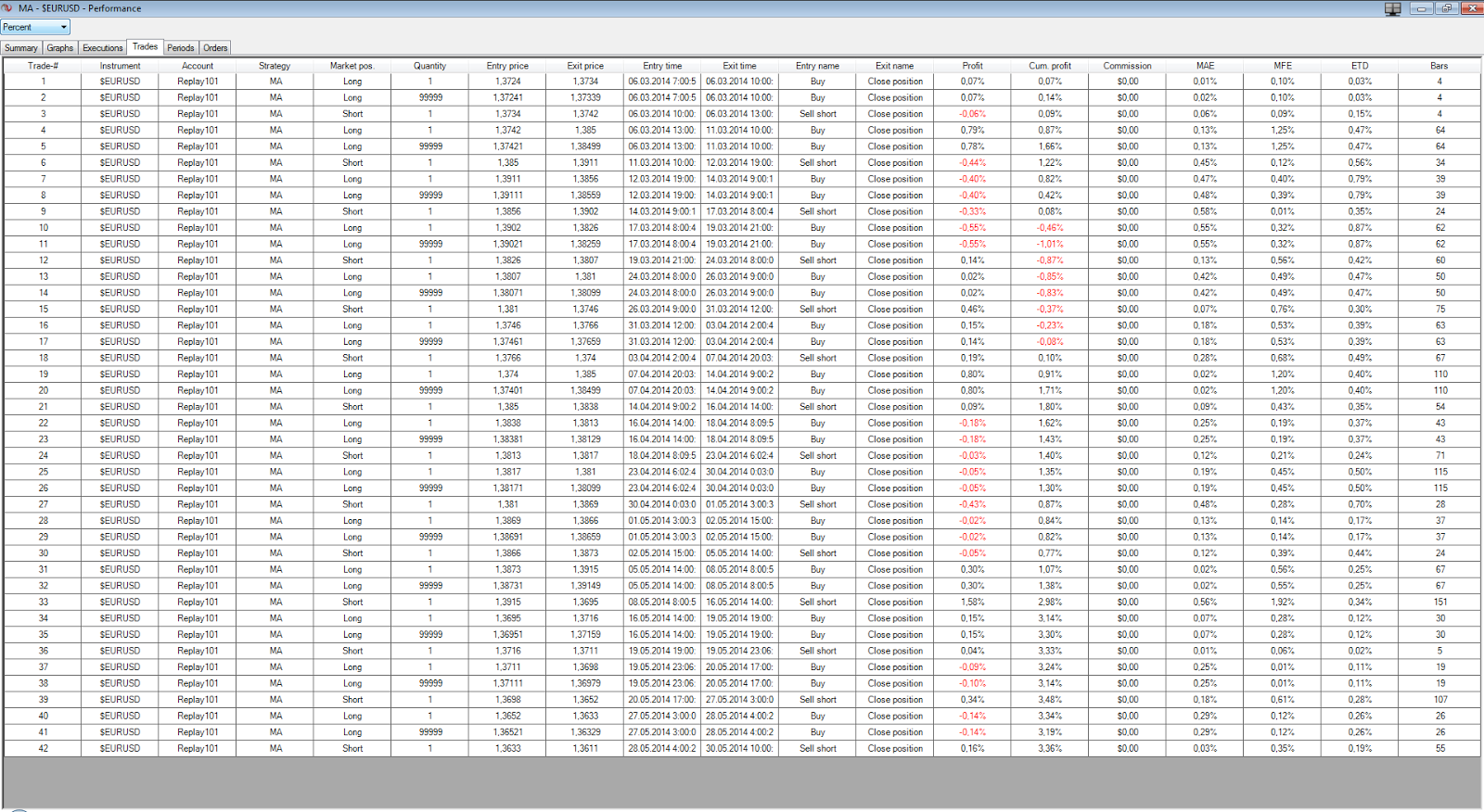Click the ETD column header

[1360, 66]
